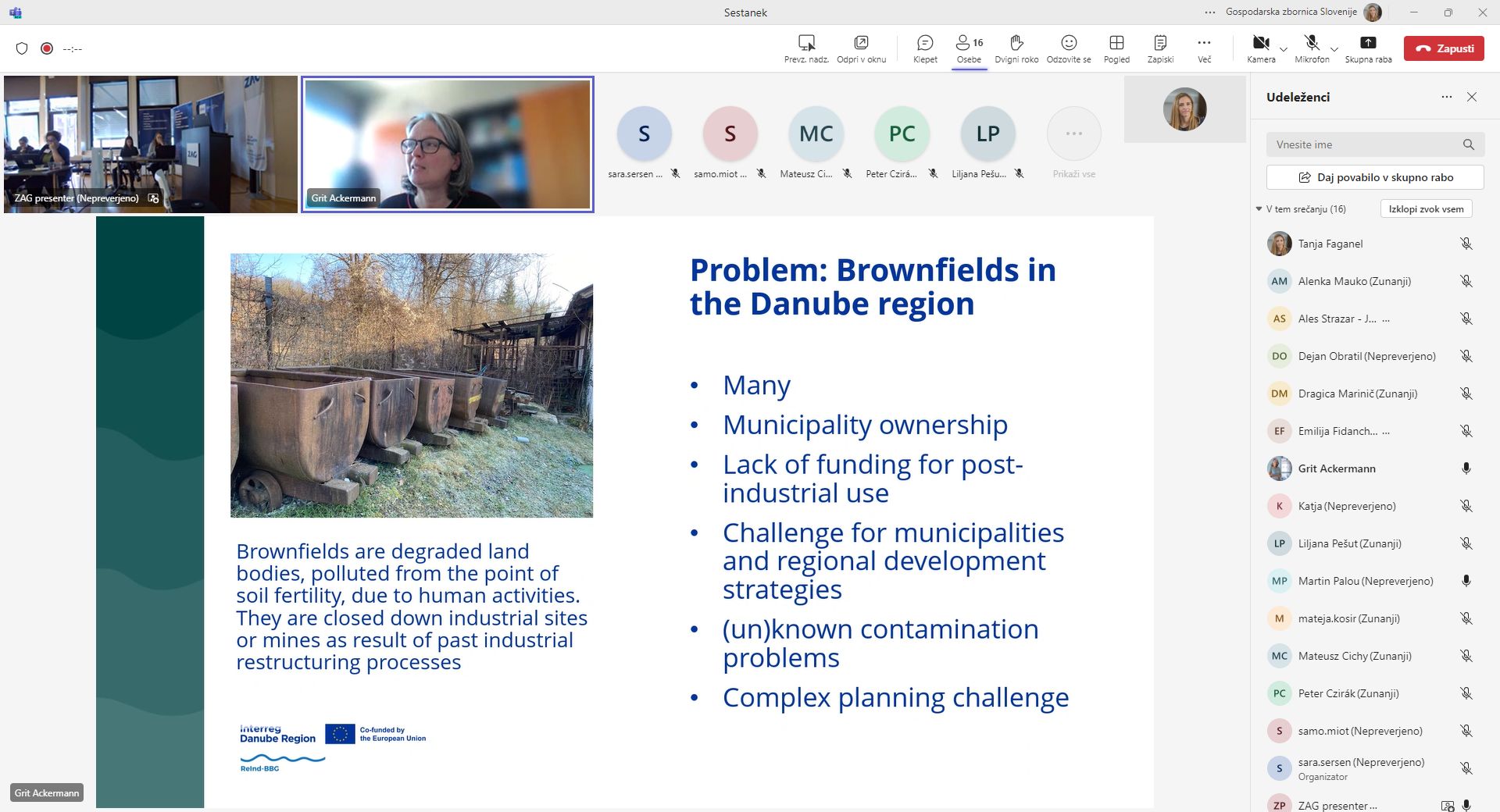Viewport: 1500px width, 812px height.
Task: Select Mateusz Cichy MC avatar
Action: (816, 134)
